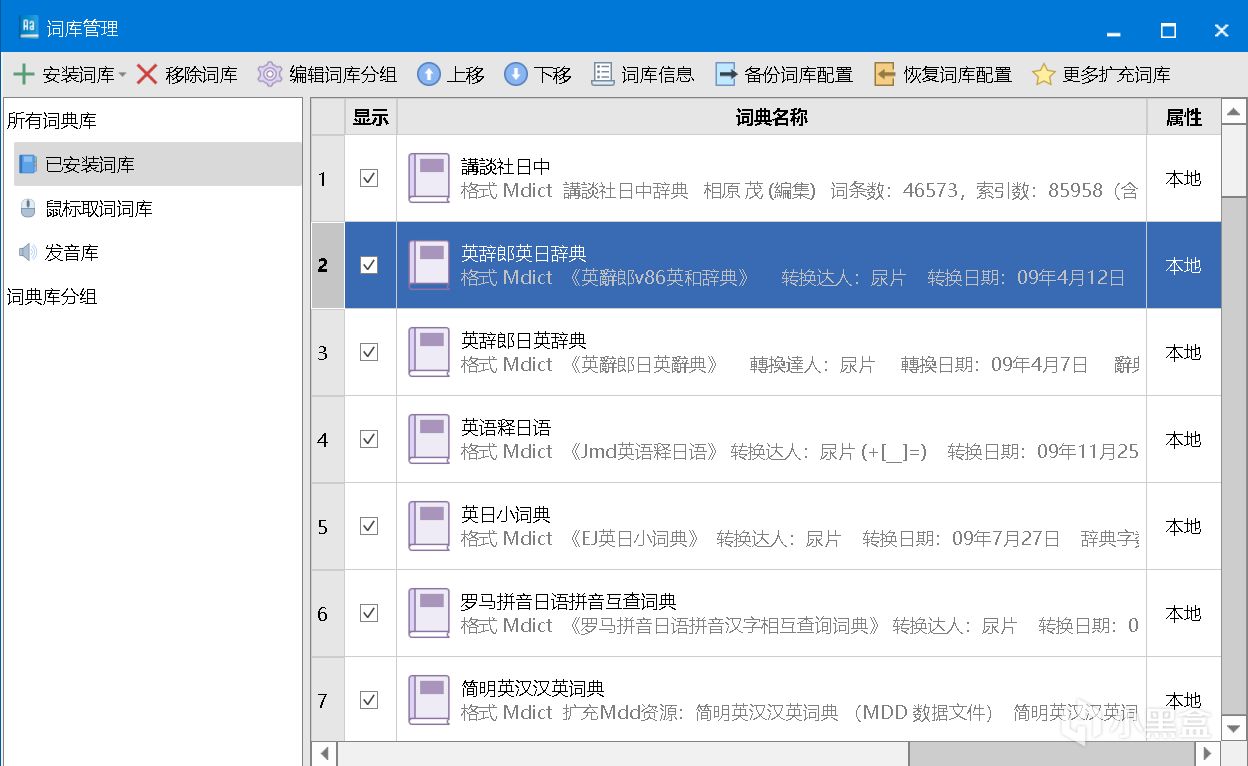Click the vertical scrollbar down arrow
This screenshot has width=1248, height=766.
(1235, 727)
